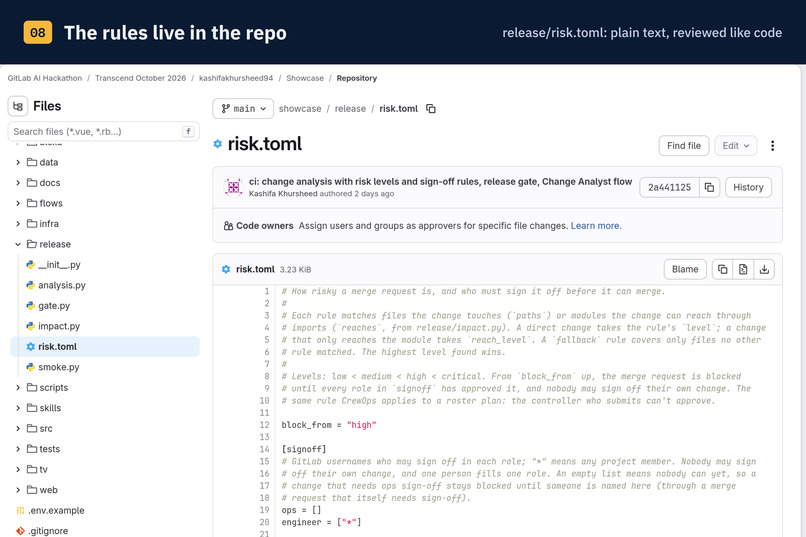Click the Repository breadcrumb
This screenshot has width=806, height=537.
click(x=357, y=78)
